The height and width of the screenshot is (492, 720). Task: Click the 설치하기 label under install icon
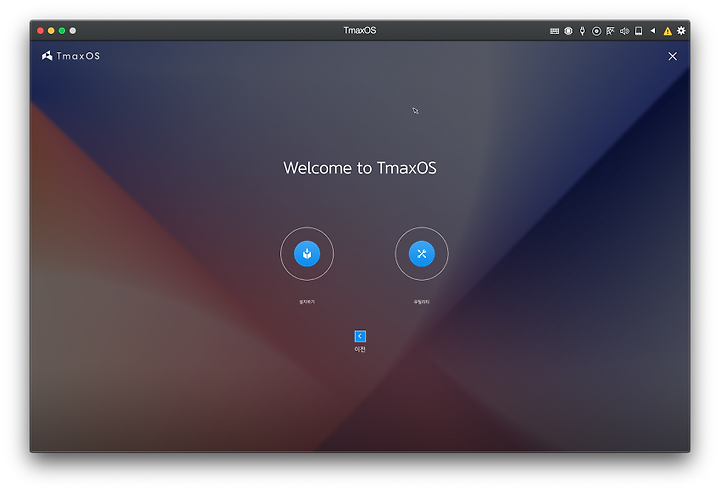(307, 302)
